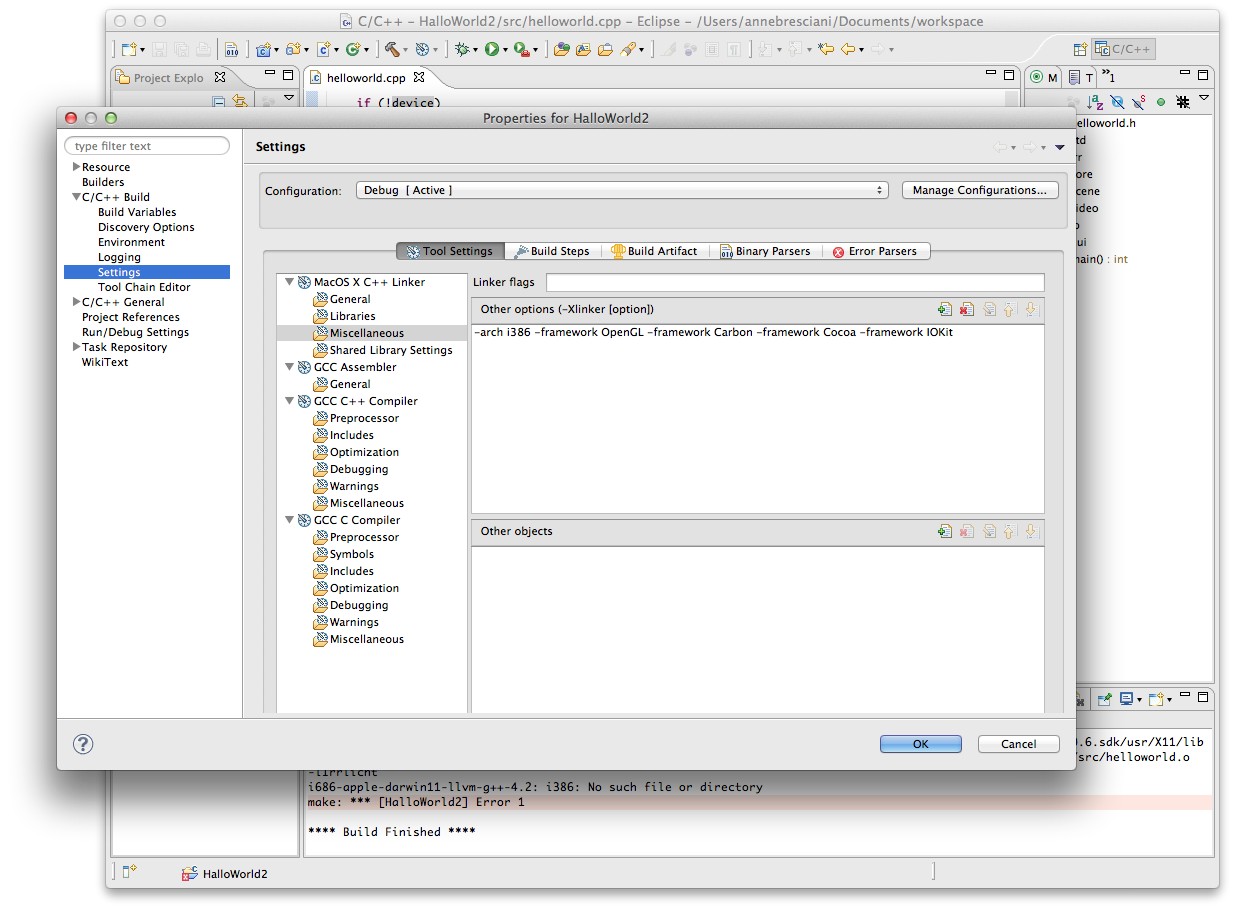Click the binary 010 icon in Eclipse toolbar
This screenshot has height=908, width=1233.
231,48
